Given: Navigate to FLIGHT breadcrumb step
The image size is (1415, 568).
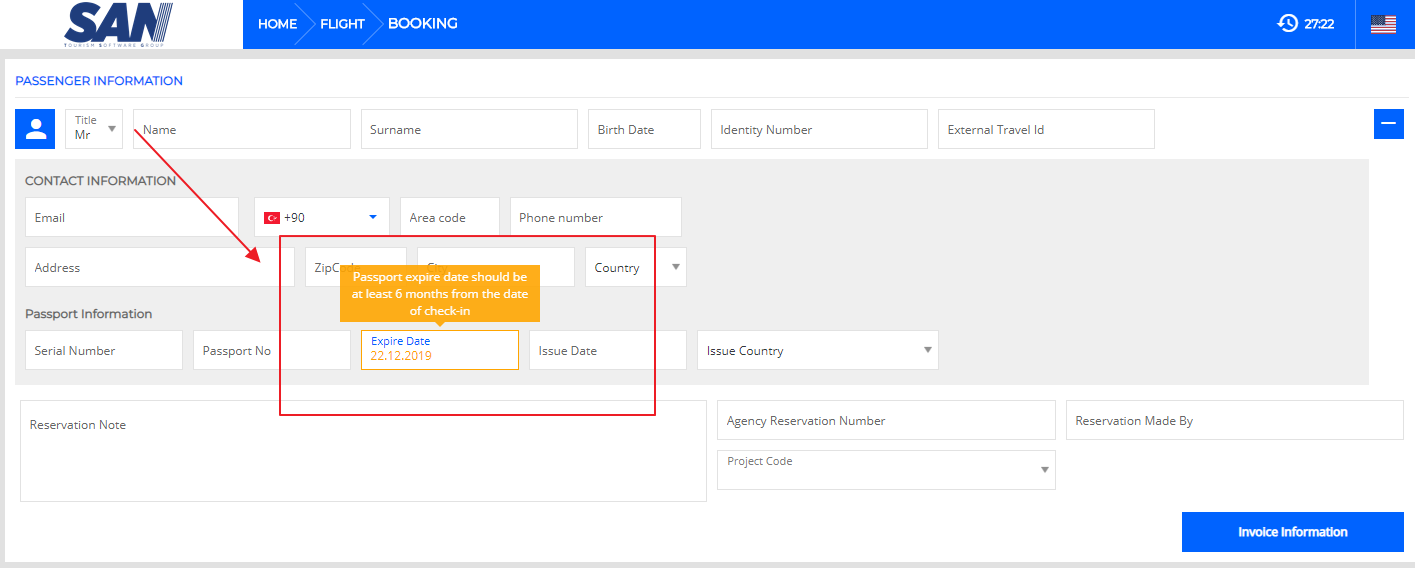Looking at the screenshot, I should (342, 24).
